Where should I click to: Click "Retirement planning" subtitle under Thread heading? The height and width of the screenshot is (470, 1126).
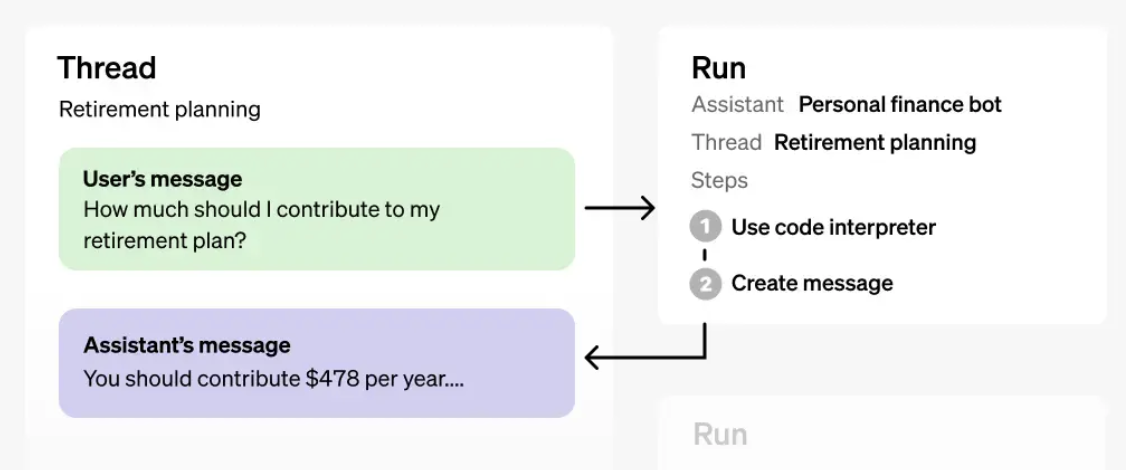159,109
